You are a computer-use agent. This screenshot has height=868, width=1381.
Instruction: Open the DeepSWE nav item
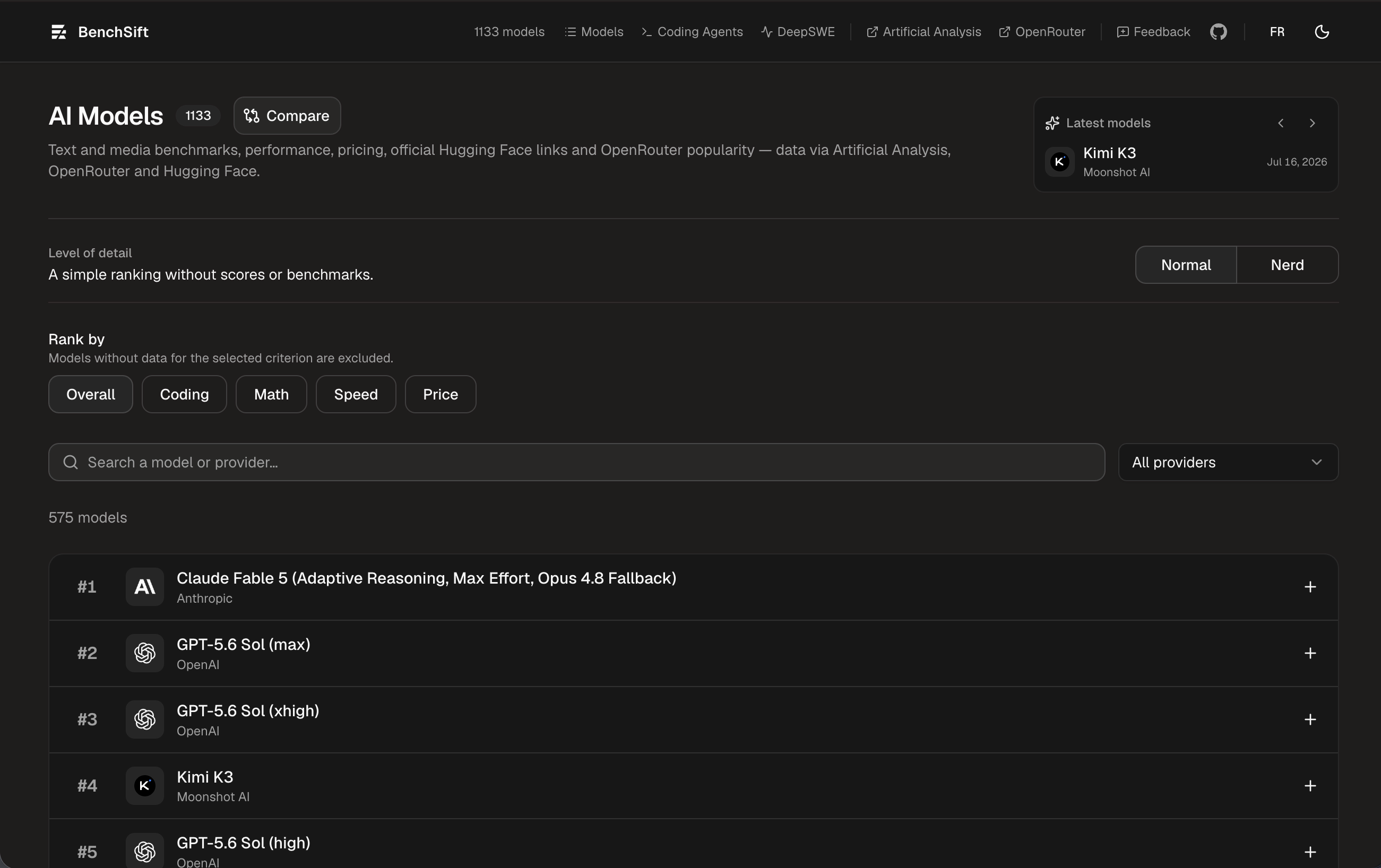[798, 32]
